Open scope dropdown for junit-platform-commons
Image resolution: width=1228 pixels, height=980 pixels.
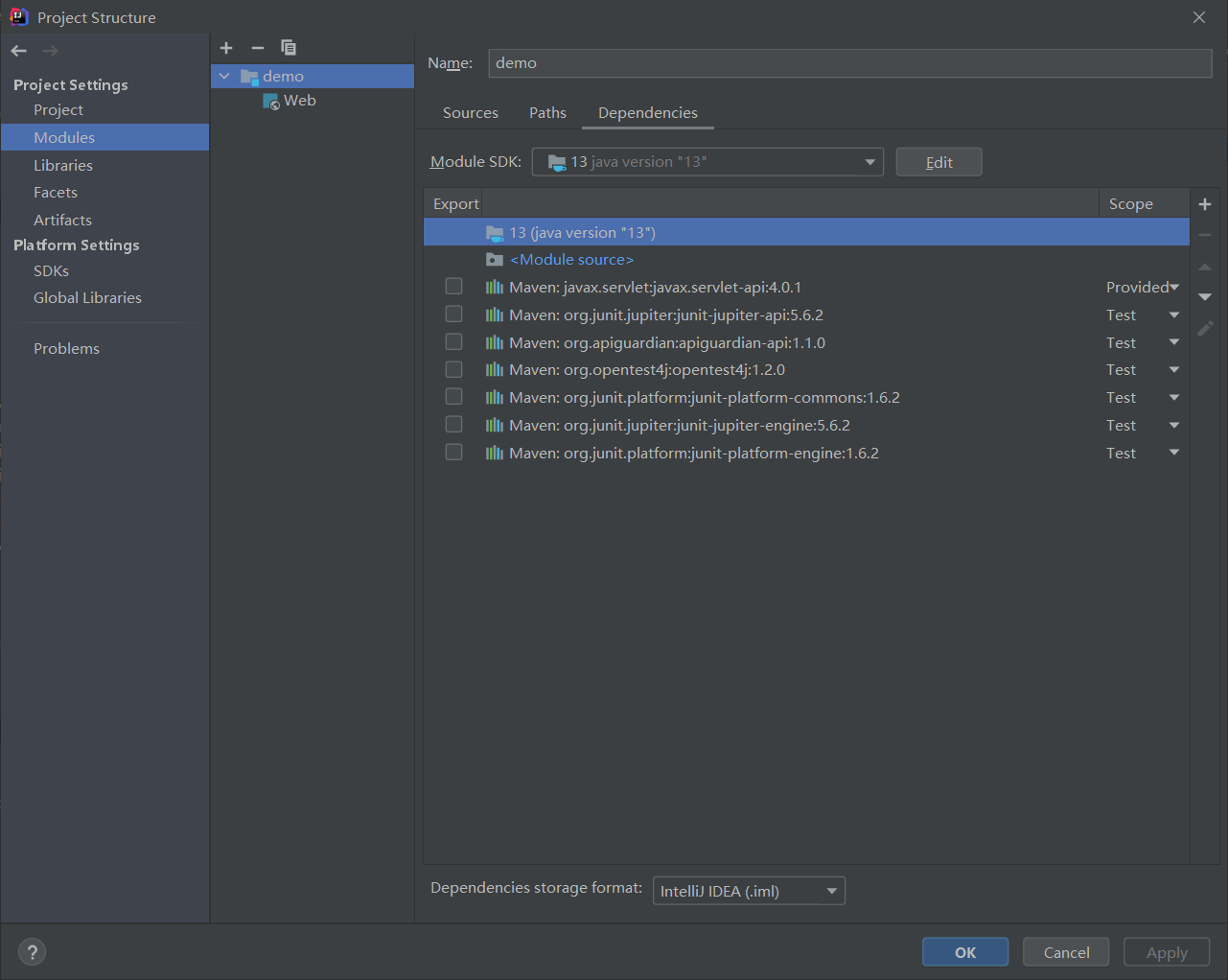tap(1173, 398)
